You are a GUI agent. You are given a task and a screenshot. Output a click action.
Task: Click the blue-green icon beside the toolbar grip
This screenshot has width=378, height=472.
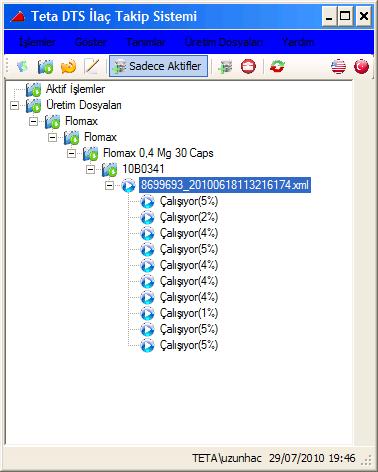pyautogui.click(x=23, y=66)
